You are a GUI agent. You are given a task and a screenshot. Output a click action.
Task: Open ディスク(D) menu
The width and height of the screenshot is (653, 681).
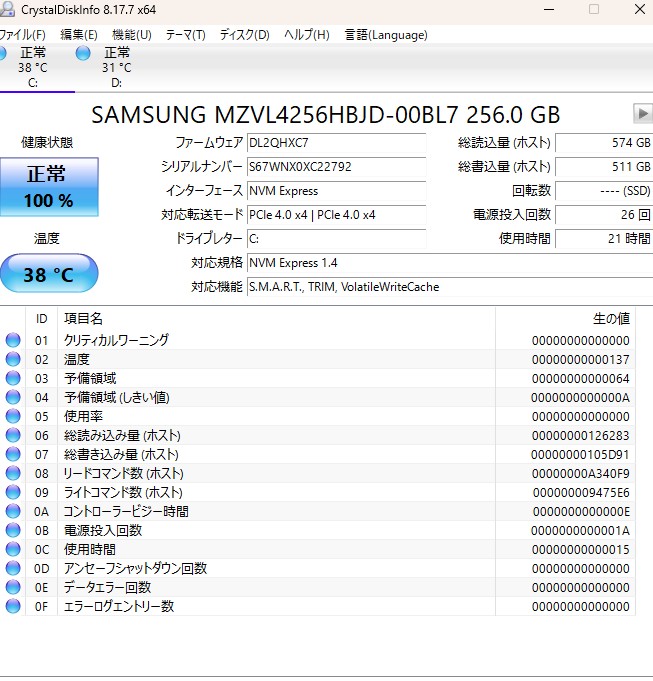(244, 35)
